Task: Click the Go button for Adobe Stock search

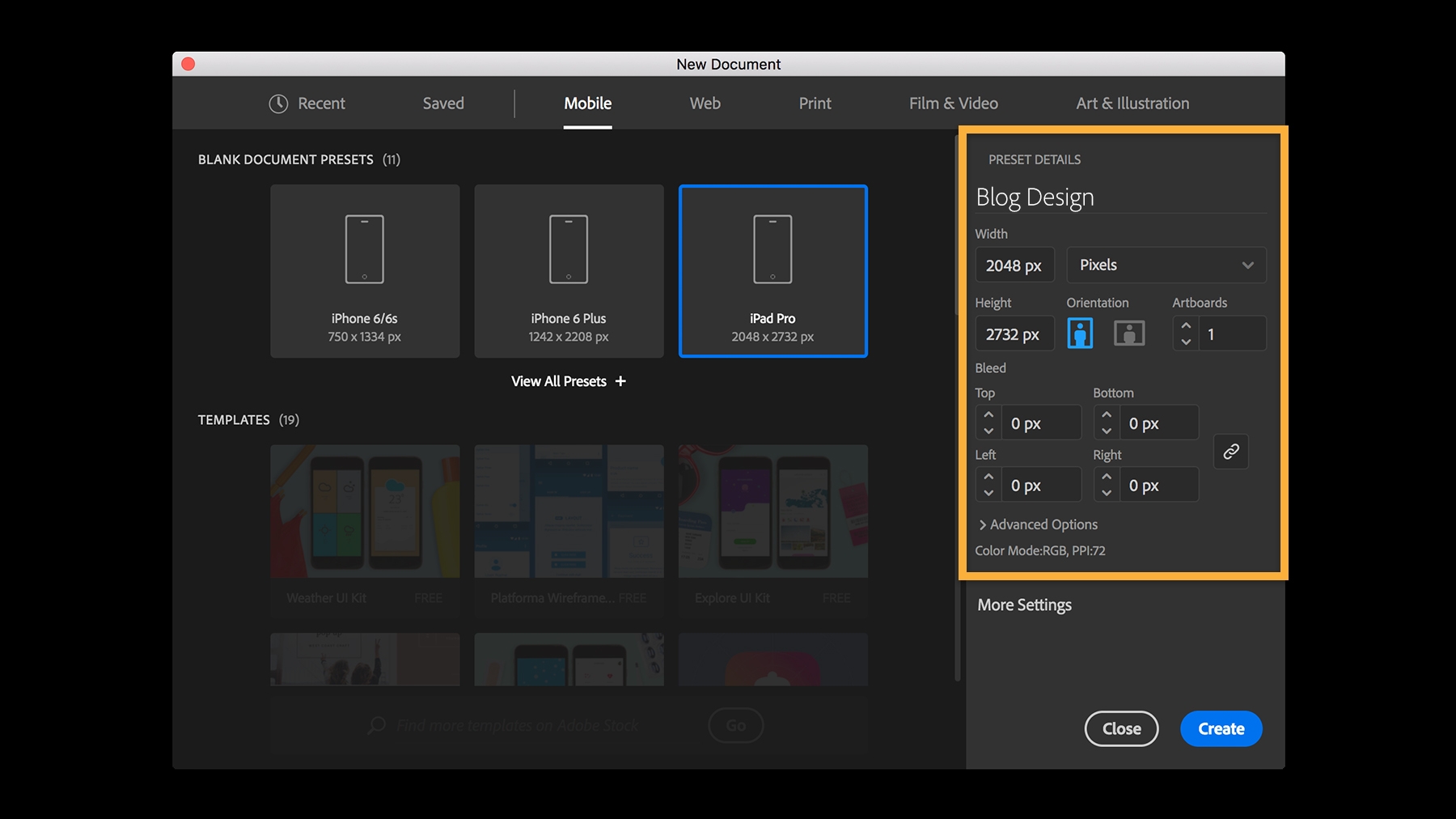Action: coord(734,725)
